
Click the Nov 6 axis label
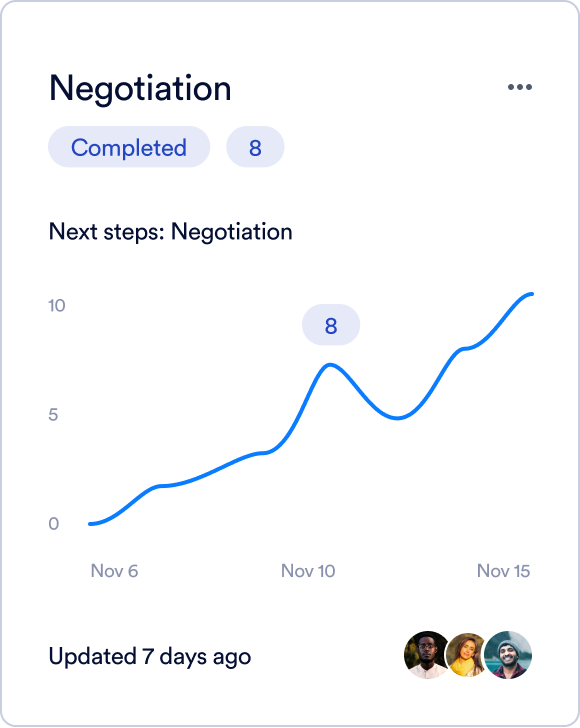click(x=114, y=571)
